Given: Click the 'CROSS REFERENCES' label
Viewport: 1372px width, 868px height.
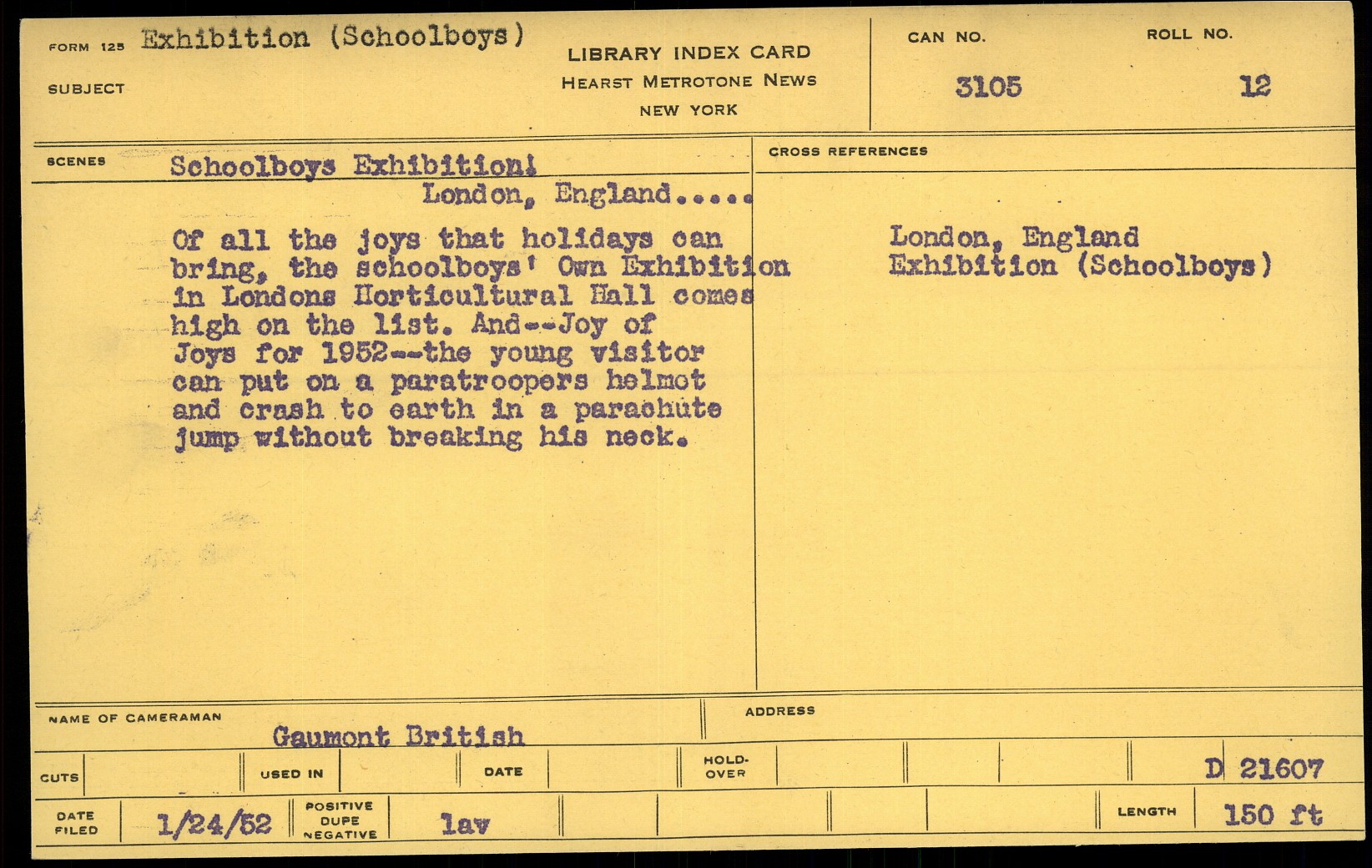Looking at the screenshot, I should 848,151.
